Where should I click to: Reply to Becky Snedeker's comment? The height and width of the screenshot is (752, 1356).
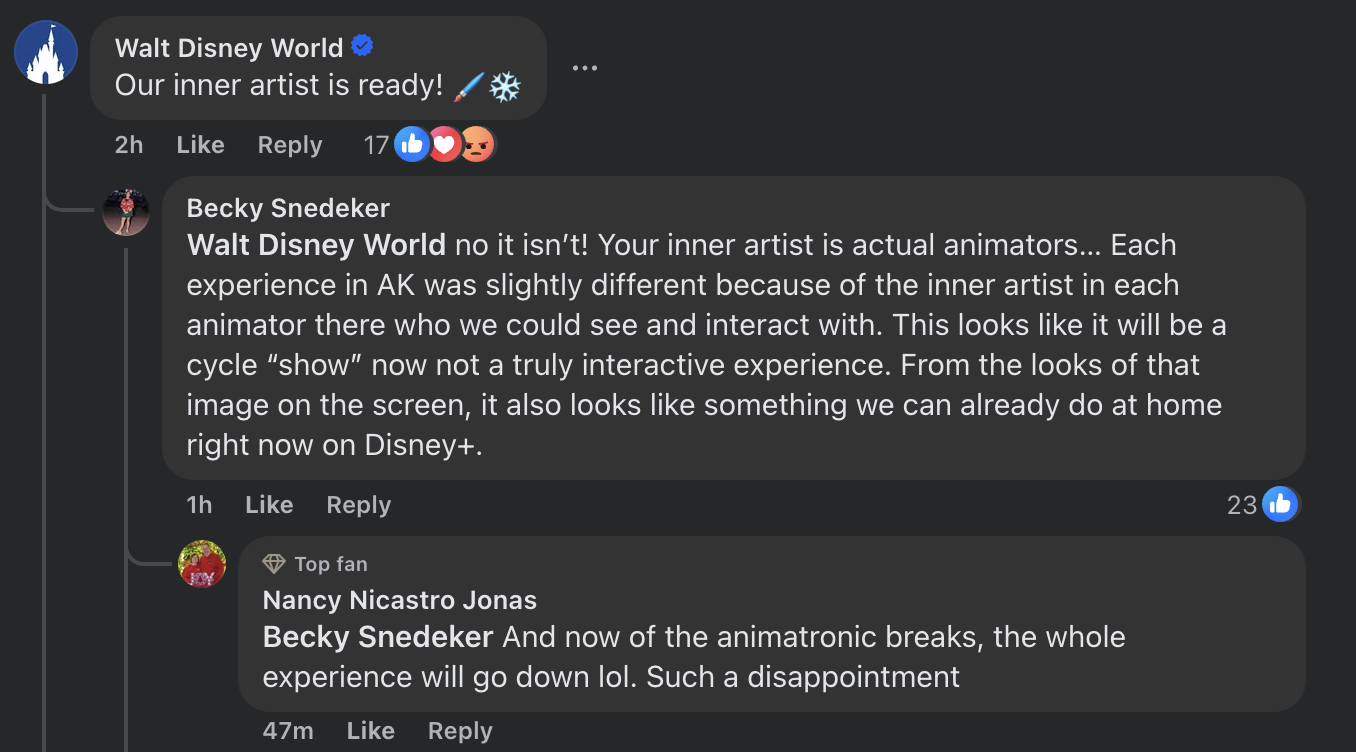[x=358, y=505]
